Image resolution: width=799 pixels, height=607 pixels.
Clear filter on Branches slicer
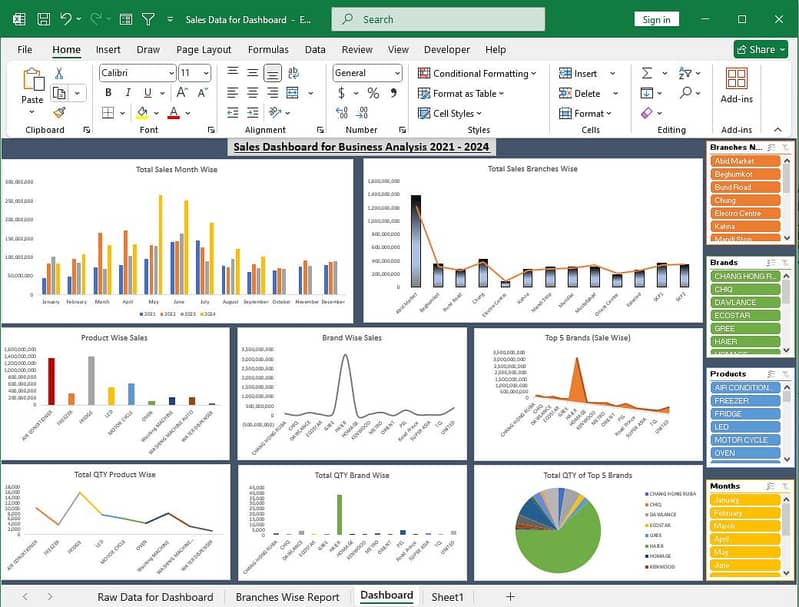coord(785,147)
